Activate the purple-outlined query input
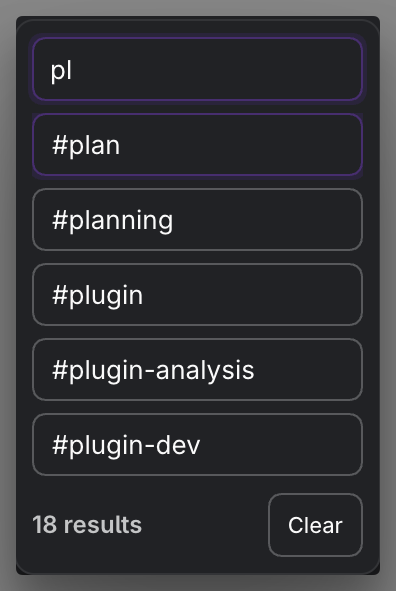 pos(197,69)
